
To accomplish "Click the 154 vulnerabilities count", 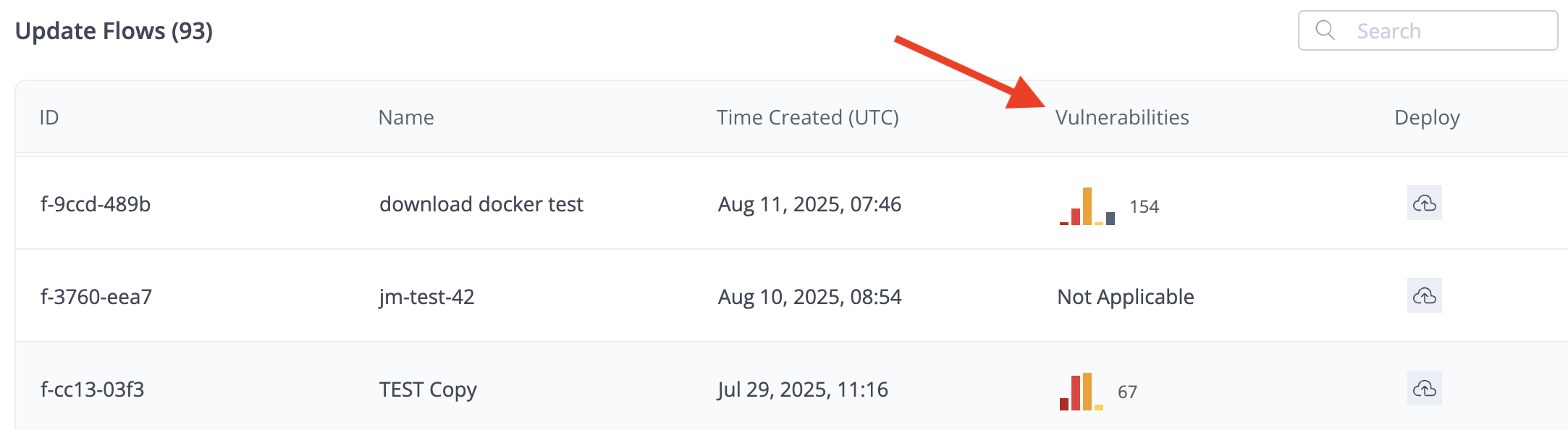I will point(1144,207).
